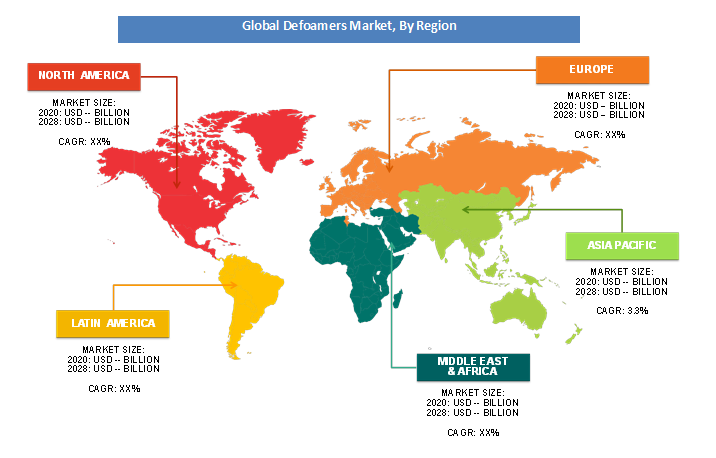
Task: Click the Middle East & Africa CAGR text
Action: click(x=473, y=432)
